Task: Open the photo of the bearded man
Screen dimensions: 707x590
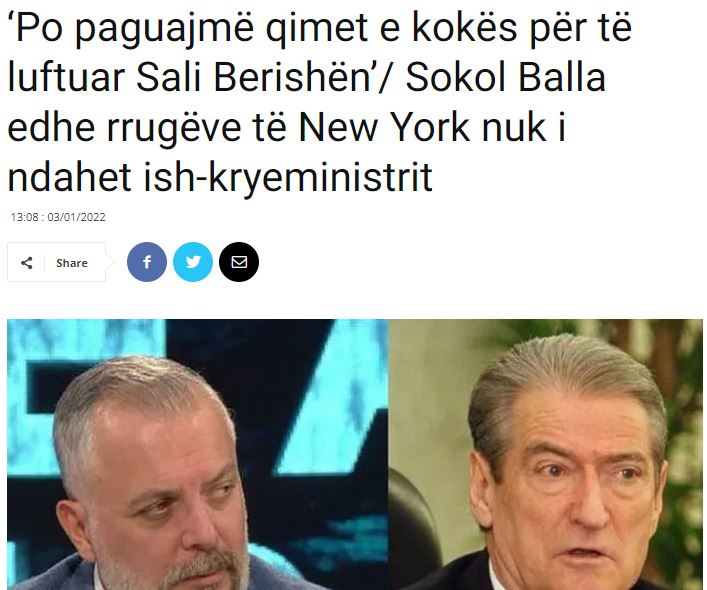Action: coord(197,454)
